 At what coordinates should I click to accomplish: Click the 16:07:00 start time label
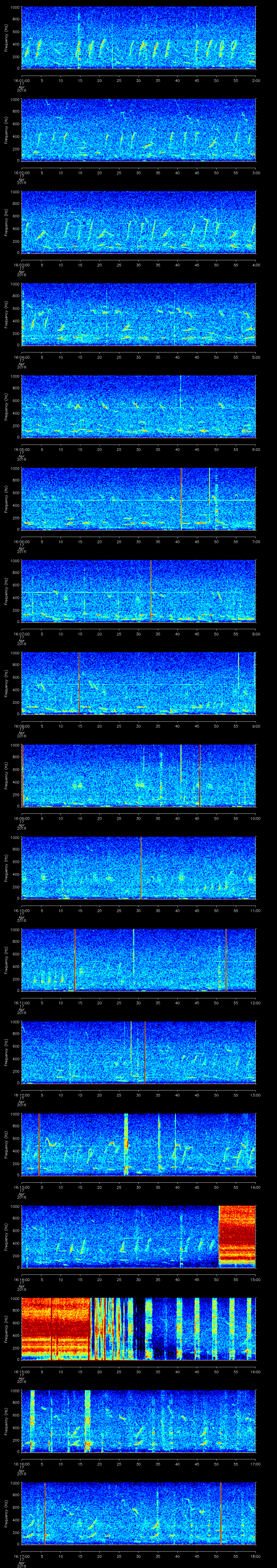coord(21,634)
